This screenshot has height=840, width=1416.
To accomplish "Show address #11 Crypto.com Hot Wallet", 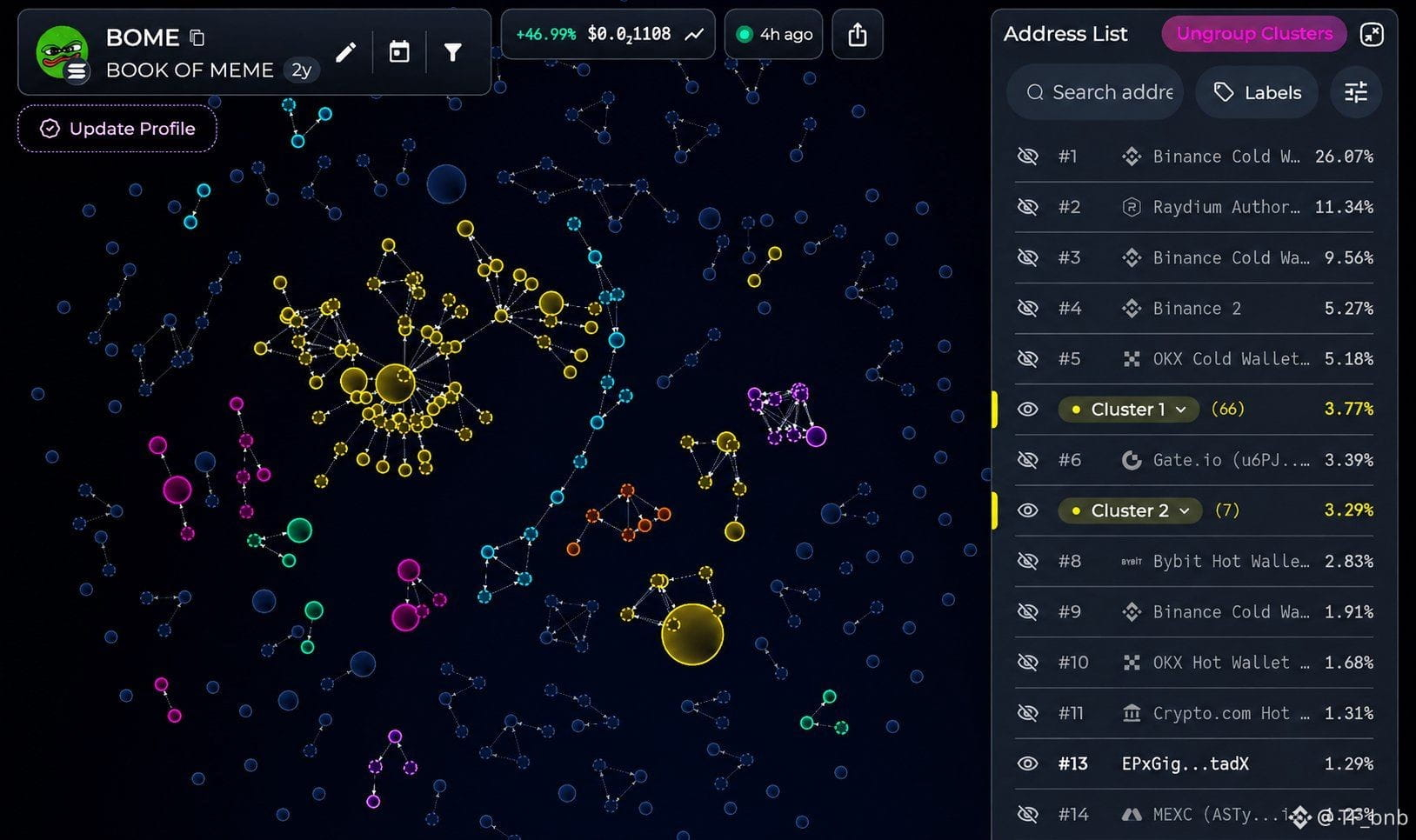I will coord(1027,713).
